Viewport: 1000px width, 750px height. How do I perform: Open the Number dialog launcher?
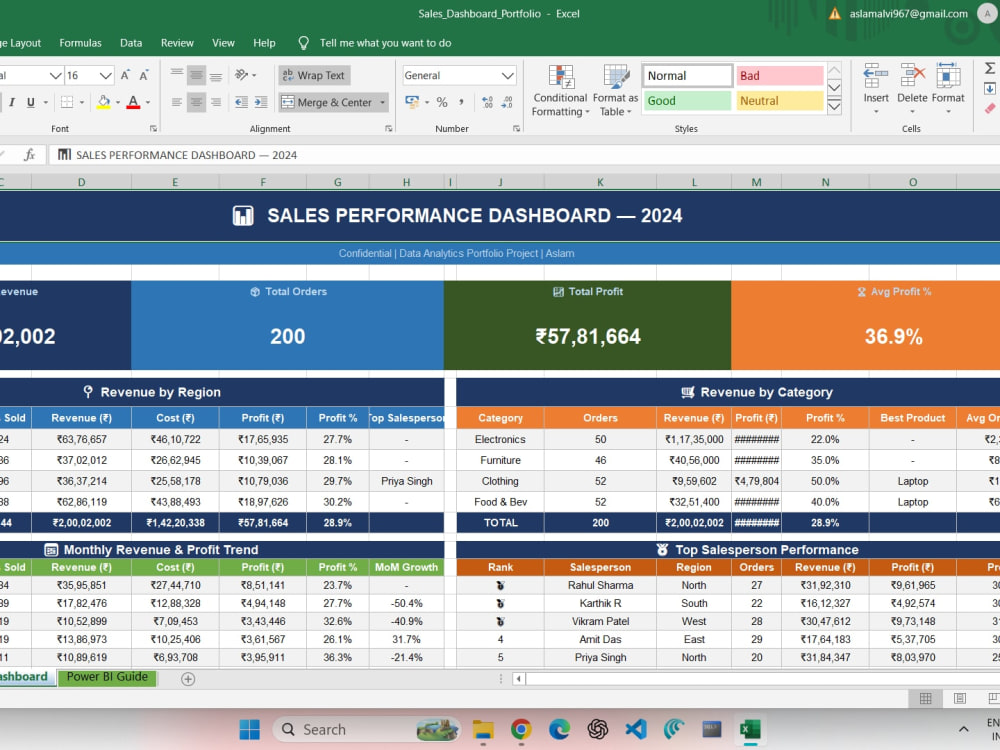(516, 129)
